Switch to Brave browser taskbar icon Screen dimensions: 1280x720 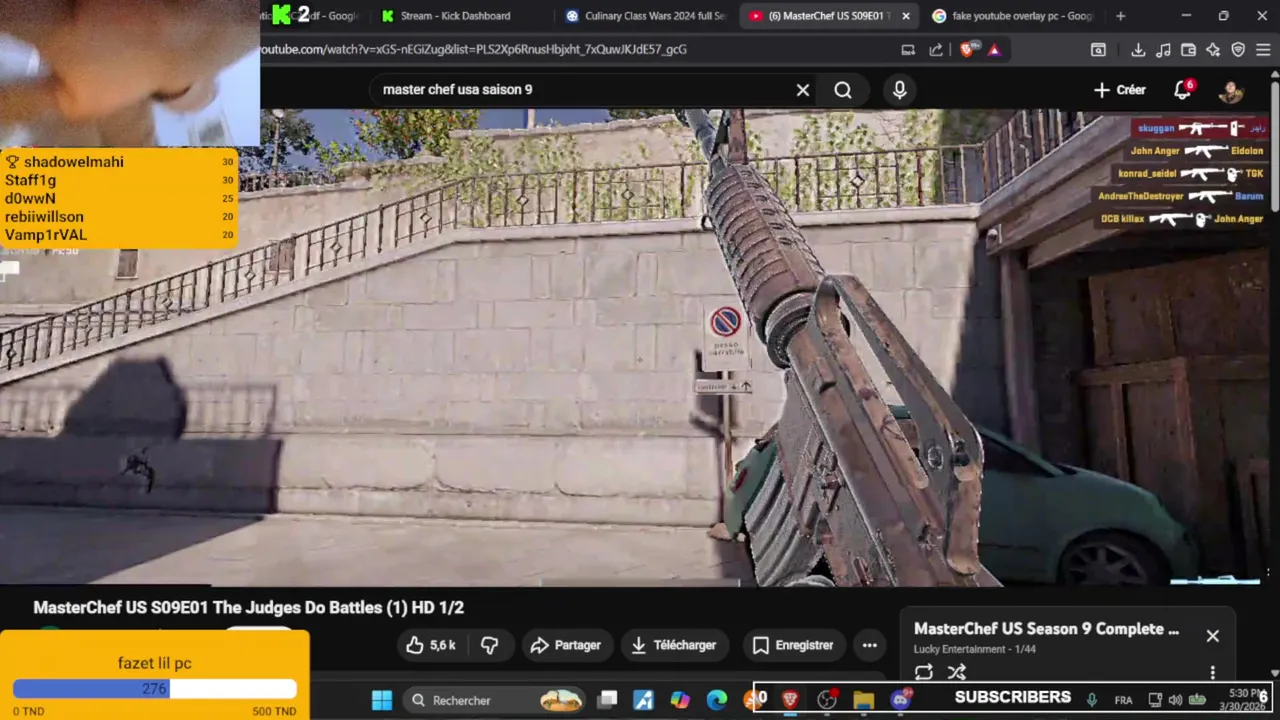tap(790, 700)
